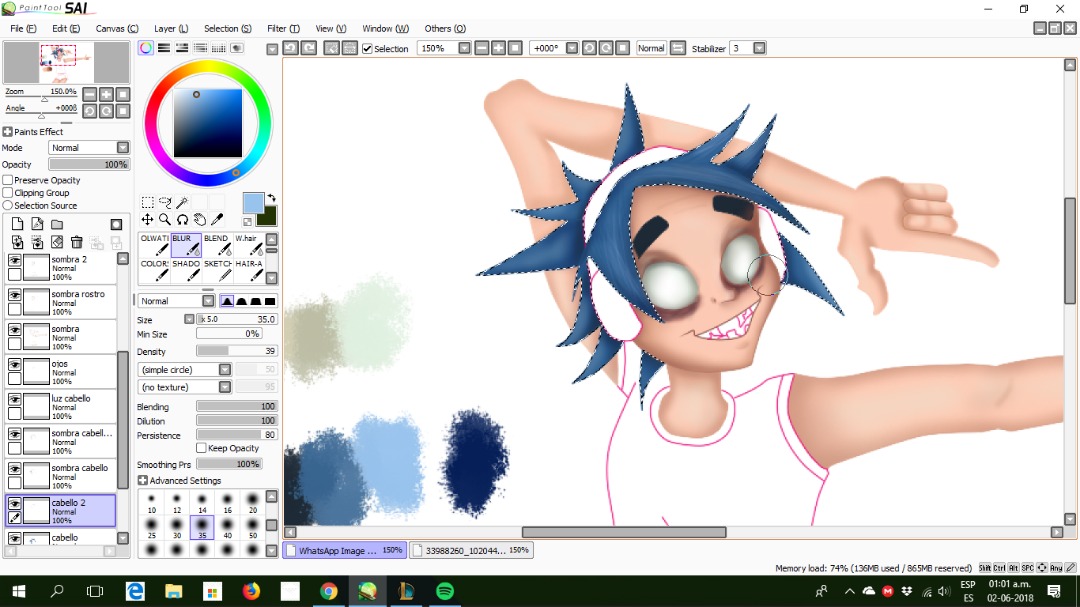The image size is (1080, 607).
Task: Select the Magic Wand tool
Action: (x=183, y=202)
